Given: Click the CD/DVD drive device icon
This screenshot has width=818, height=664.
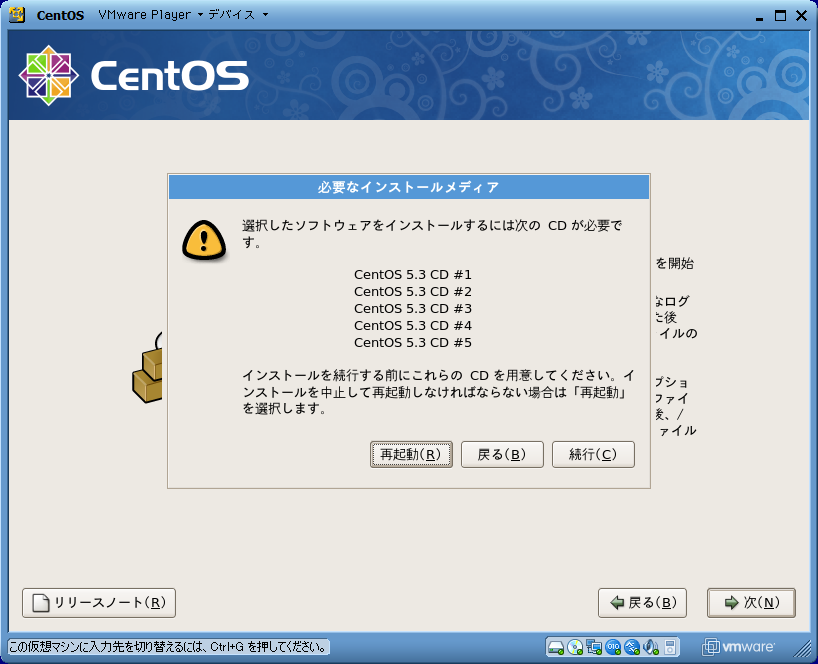Looking at the screenshot, I should (x=575, y=647).
